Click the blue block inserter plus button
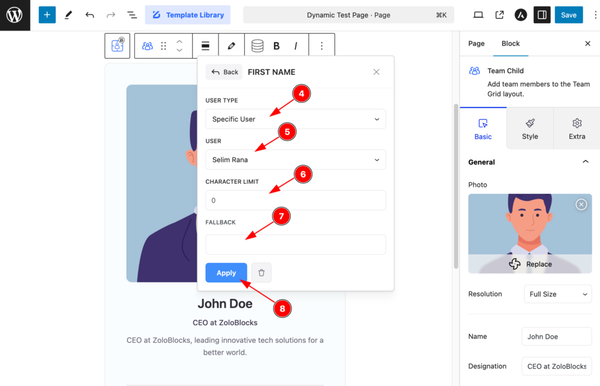The image size is (600, 386). tap(47, 15)
